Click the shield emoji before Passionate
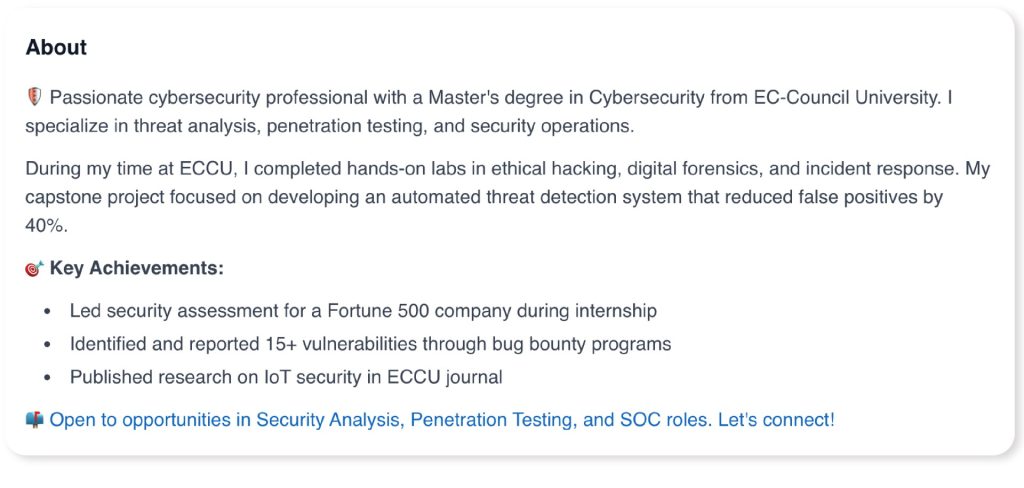Image resolution: width=1024 pixels, height=488 pixels. [x=35, y=97]
